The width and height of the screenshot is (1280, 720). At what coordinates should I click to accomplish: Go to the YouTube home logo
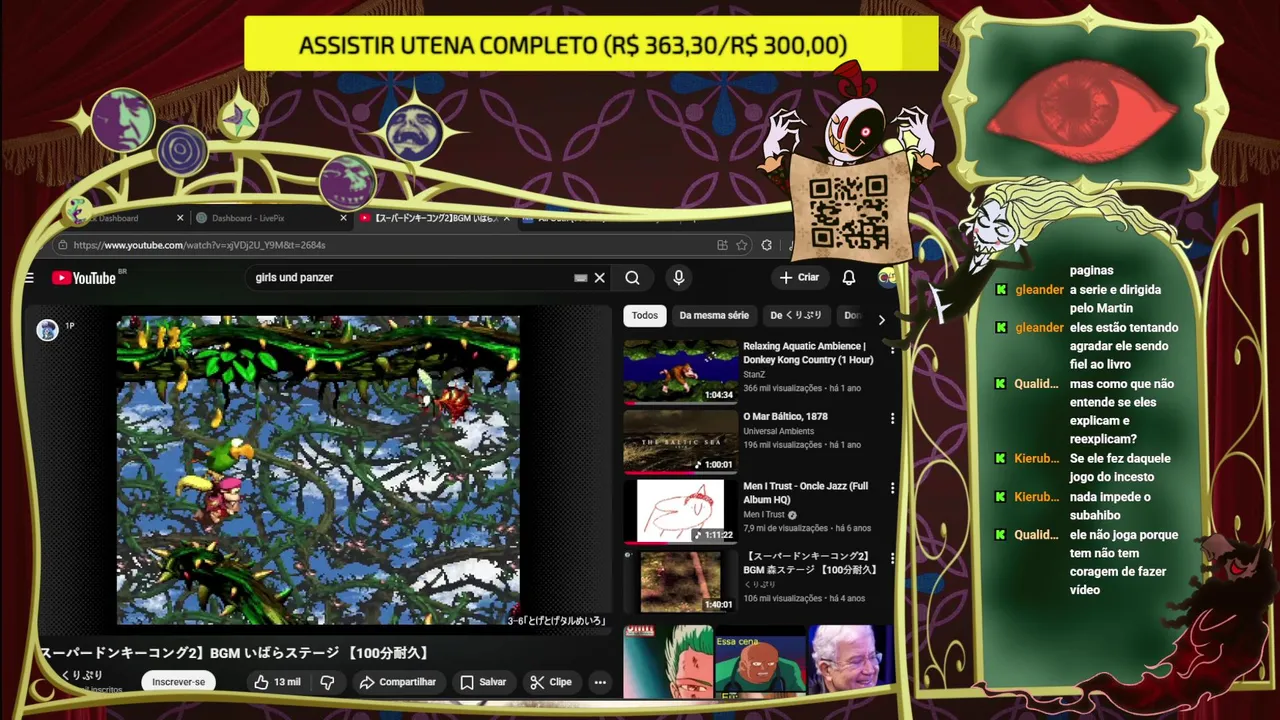tap(84, 278)
